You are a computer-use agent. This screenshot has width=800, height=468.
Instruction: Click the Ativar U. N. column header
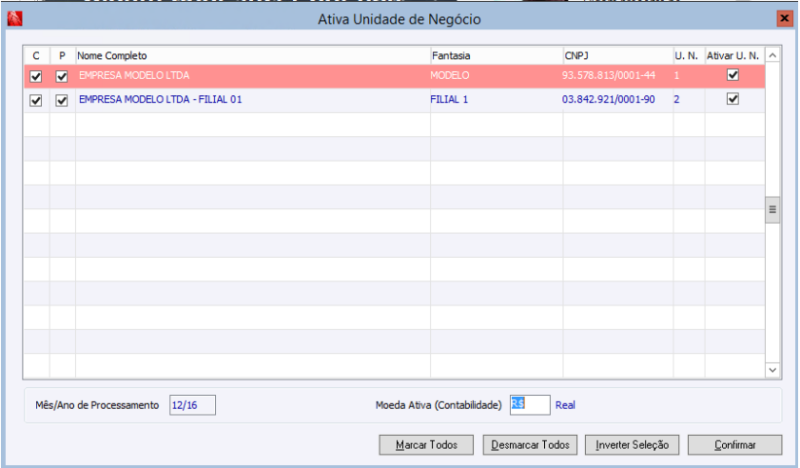(735, 56)
